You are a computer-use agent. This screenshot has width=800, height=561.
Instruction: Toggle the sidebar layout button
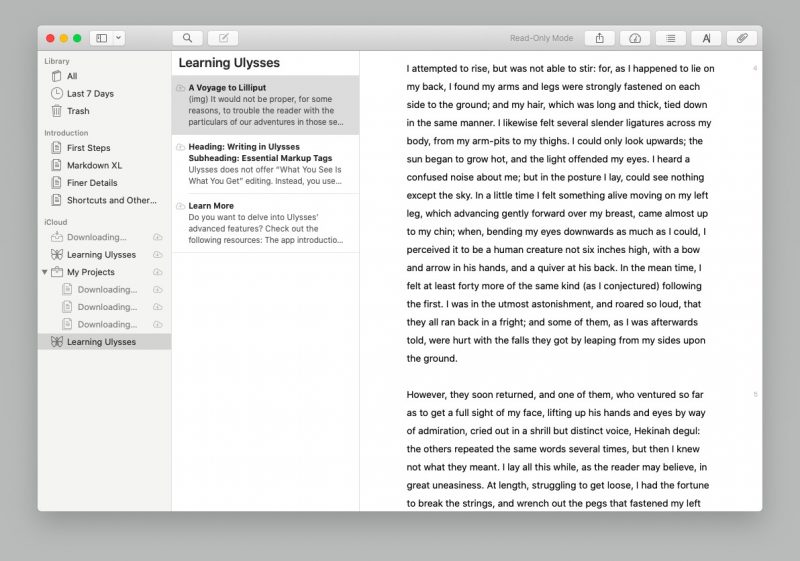pos(102,38)
